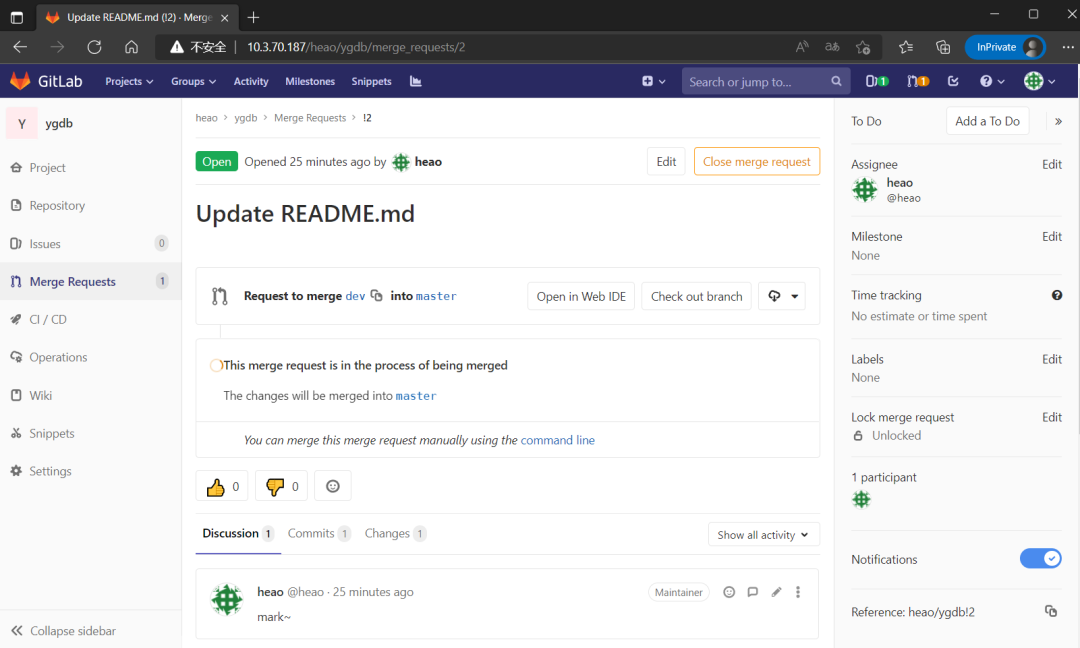This screenshot has height=648, width=1080.
Task: Click the Close merge request button
Action: pyautogui.click(x=756, y=162)
